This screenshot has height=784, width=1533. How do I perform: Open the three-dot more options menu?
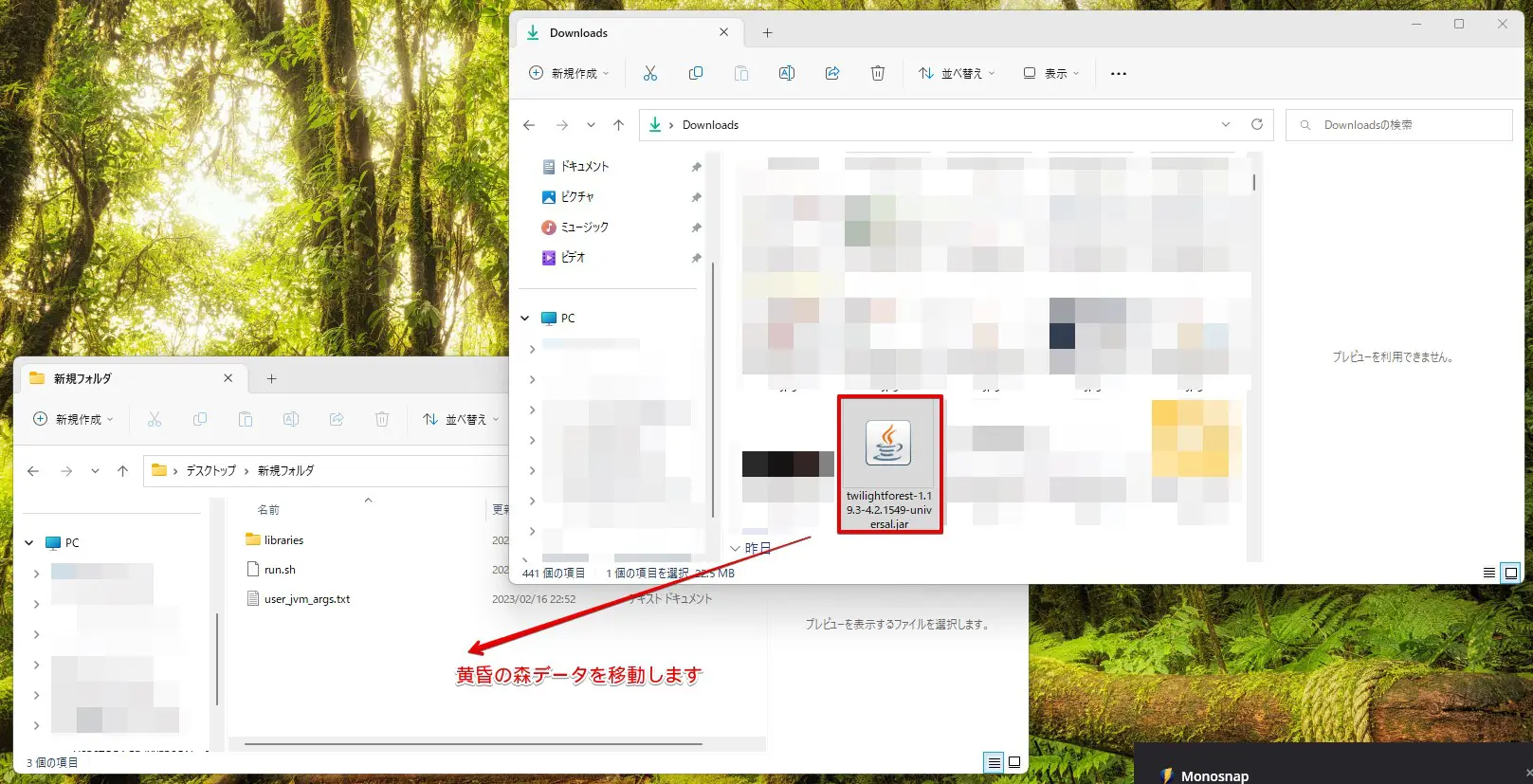(x=1119, y=73)
